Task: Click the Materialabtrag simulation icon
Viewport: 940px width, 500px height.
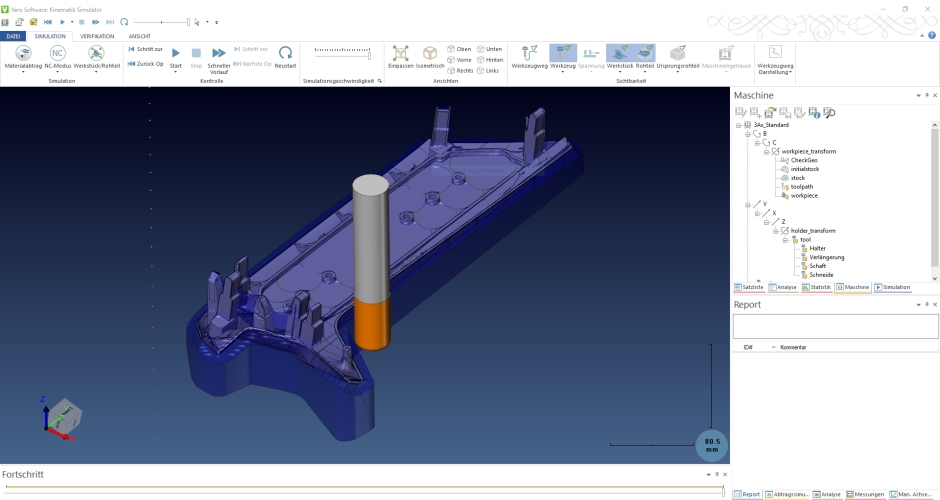Action: (23, 53)
